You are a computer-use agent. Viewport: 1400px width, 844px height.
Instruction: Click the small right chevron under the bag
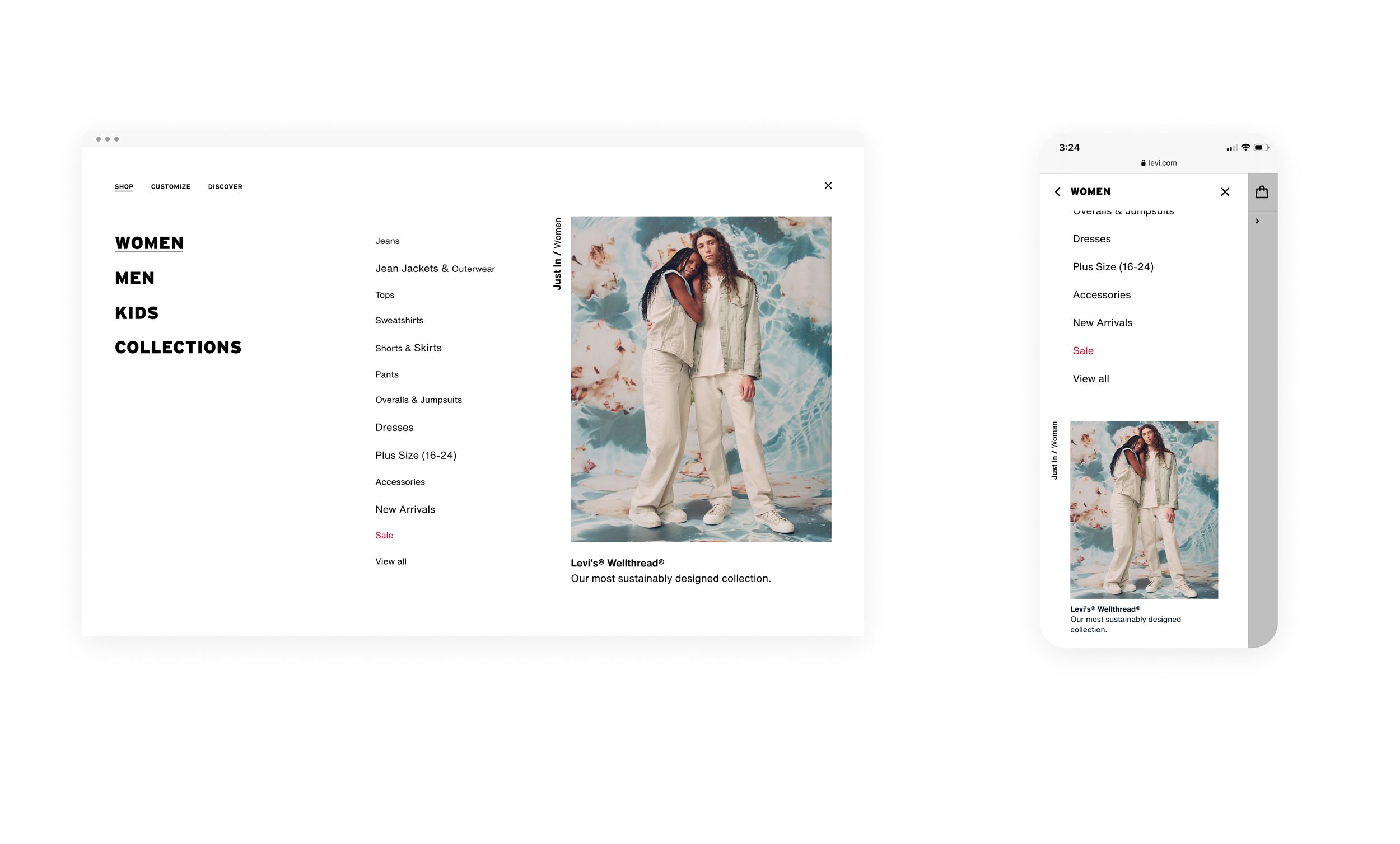[1257, 221]
